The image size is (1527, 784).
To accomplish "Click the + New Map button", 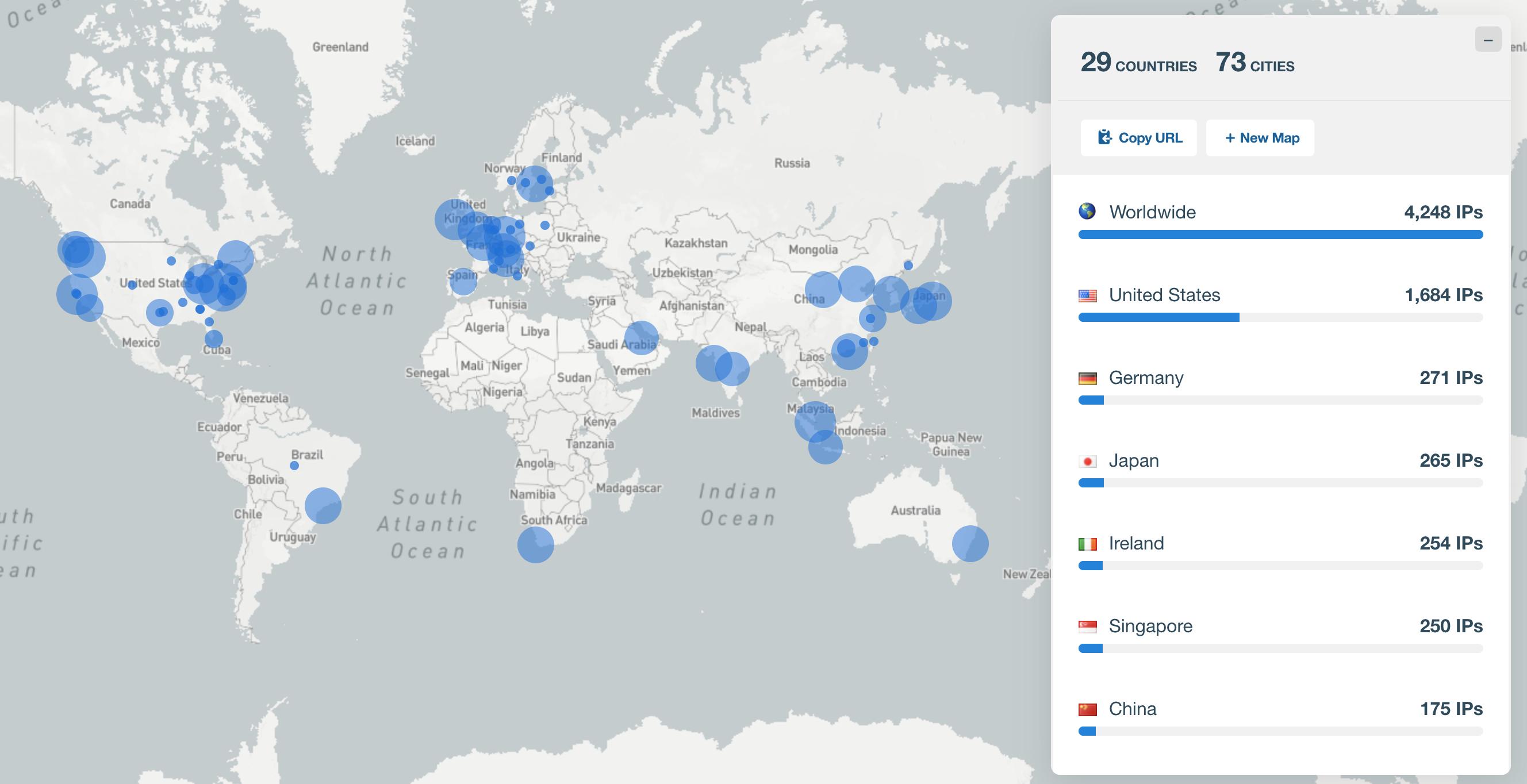I will coord(1260,138).
